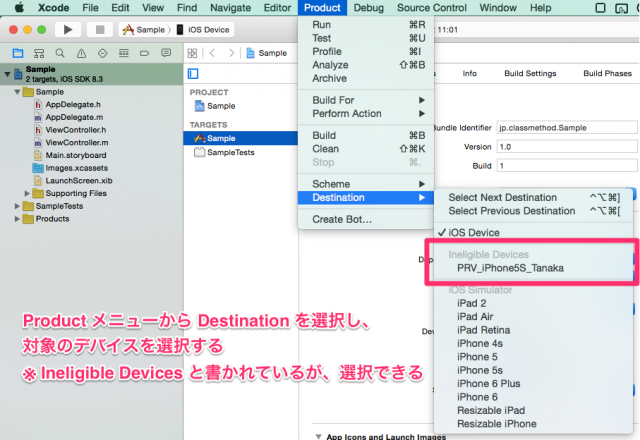
Task: Open the Report navigator icon
Action: click(166, 53)
